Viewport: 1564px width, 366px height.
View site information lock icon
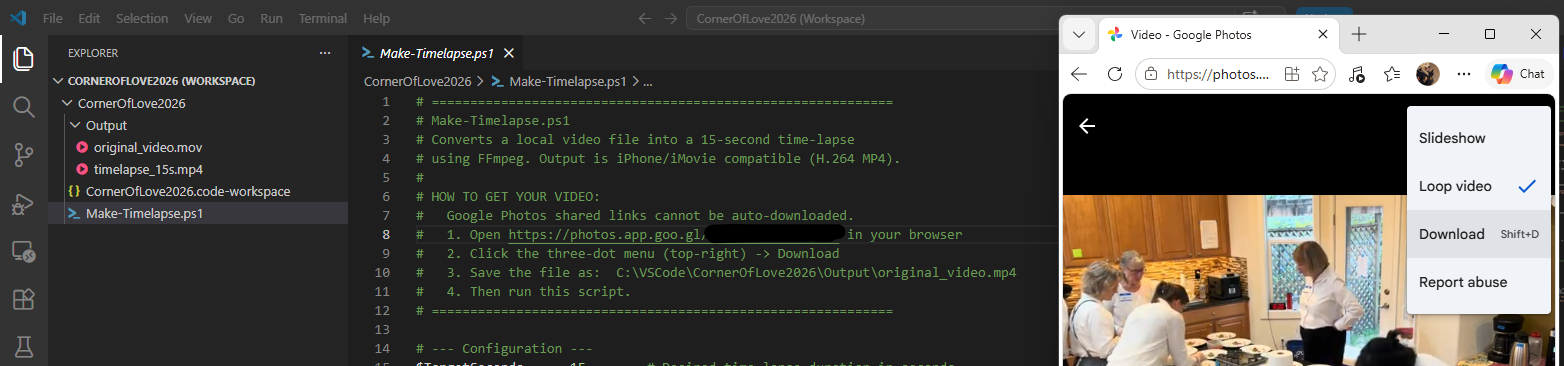pyautogui.click(x=1151, y=74)
